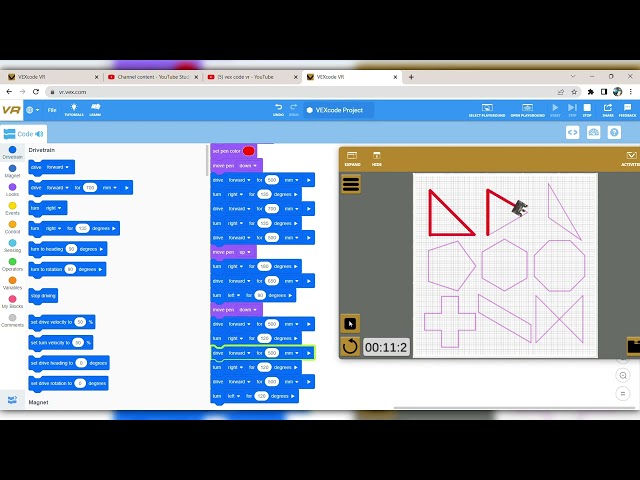
Task: Open the help question mark icon
Action: [614, 132]
